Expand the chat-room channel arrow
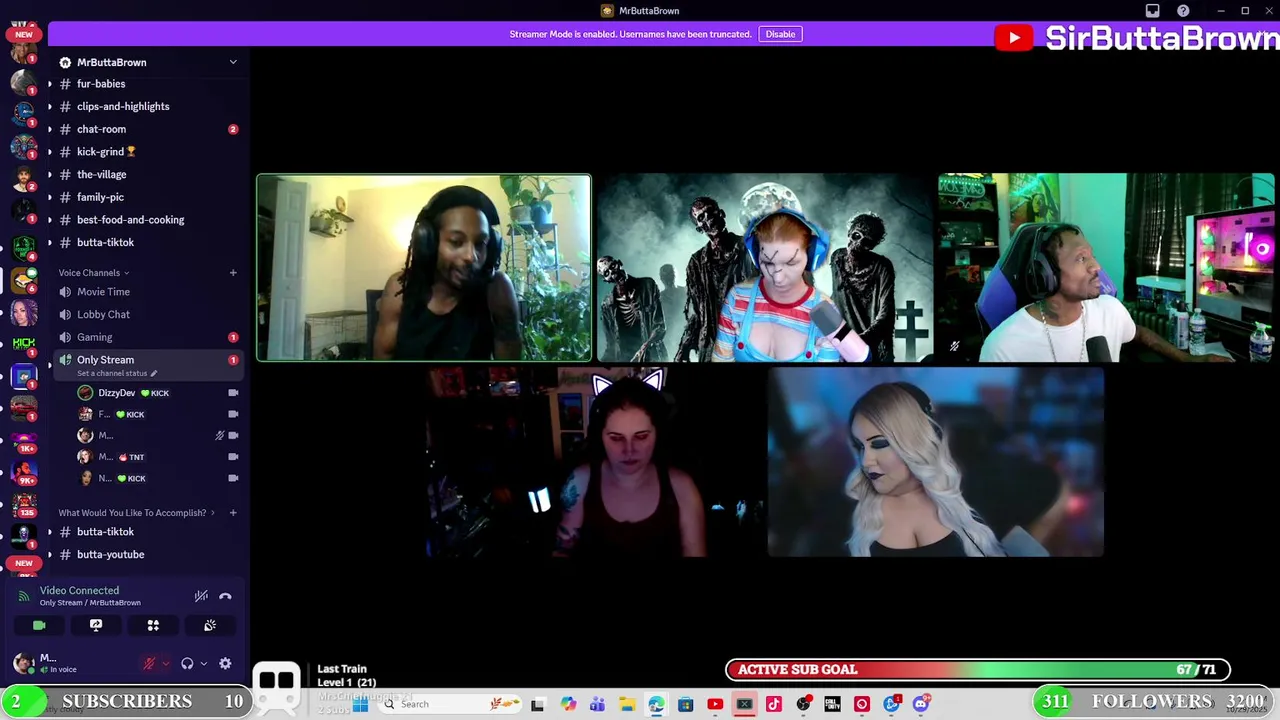Viewport: 1280px width, 720px height. [50, 129]
